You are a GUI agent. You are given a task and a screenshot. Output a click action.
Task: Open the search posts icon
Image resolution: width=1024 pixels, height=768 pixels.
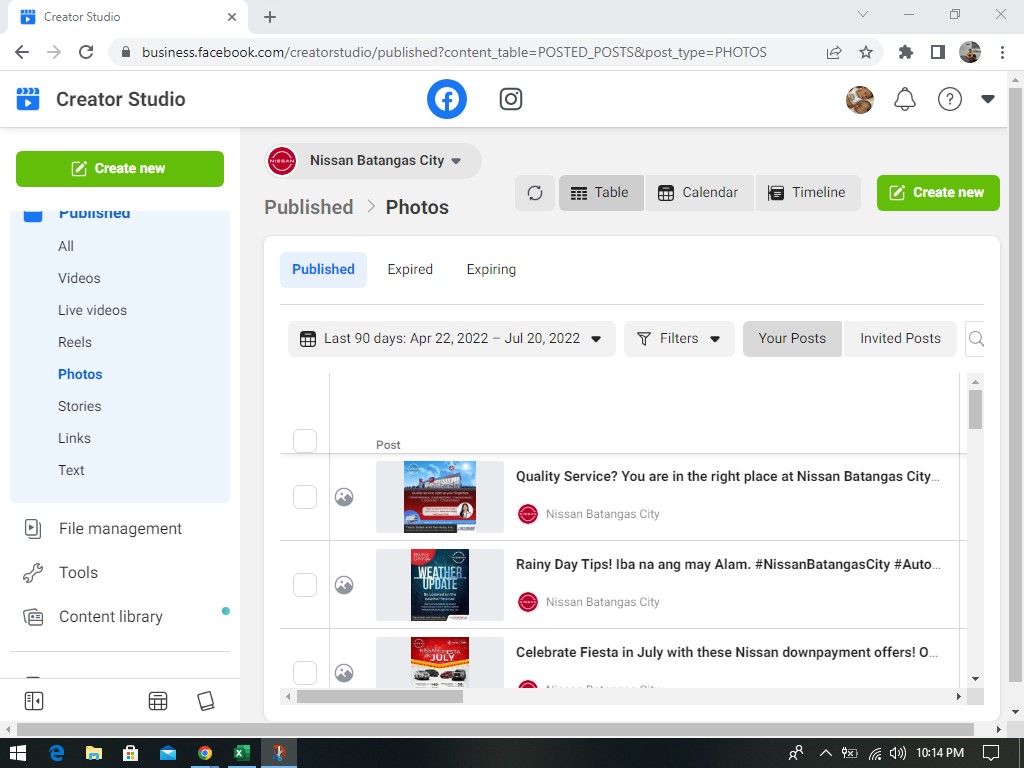point(976,338)
